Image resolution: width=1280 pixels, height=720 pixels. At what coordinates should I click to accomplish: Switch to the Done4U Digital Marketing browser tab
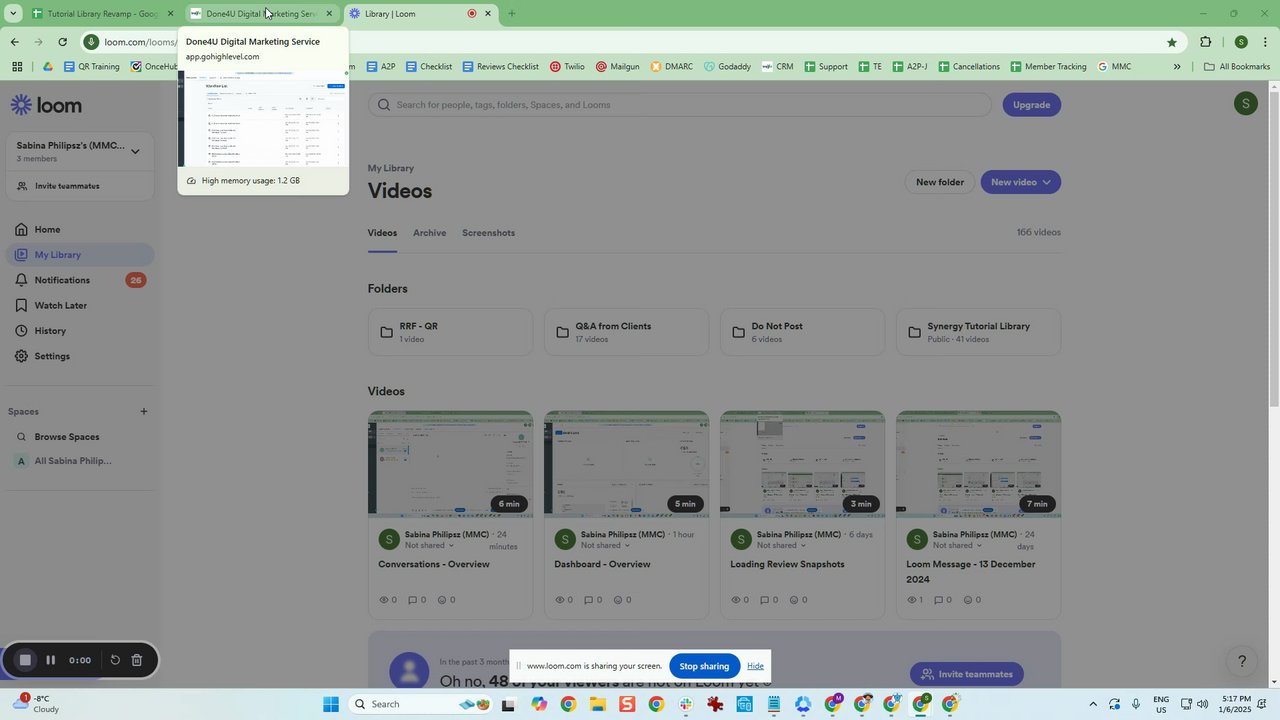tap(261, 14)
